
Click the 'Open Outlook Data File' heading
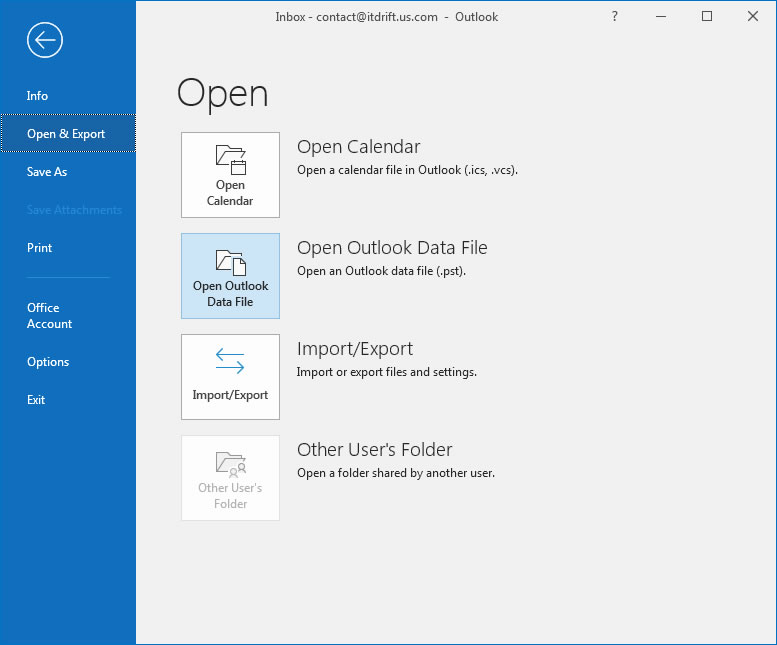[392, 248]
